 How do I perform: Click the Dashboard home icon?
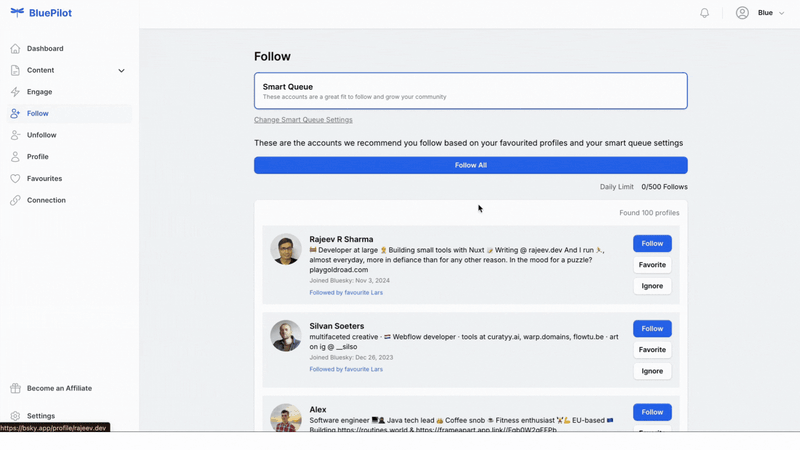15,48
